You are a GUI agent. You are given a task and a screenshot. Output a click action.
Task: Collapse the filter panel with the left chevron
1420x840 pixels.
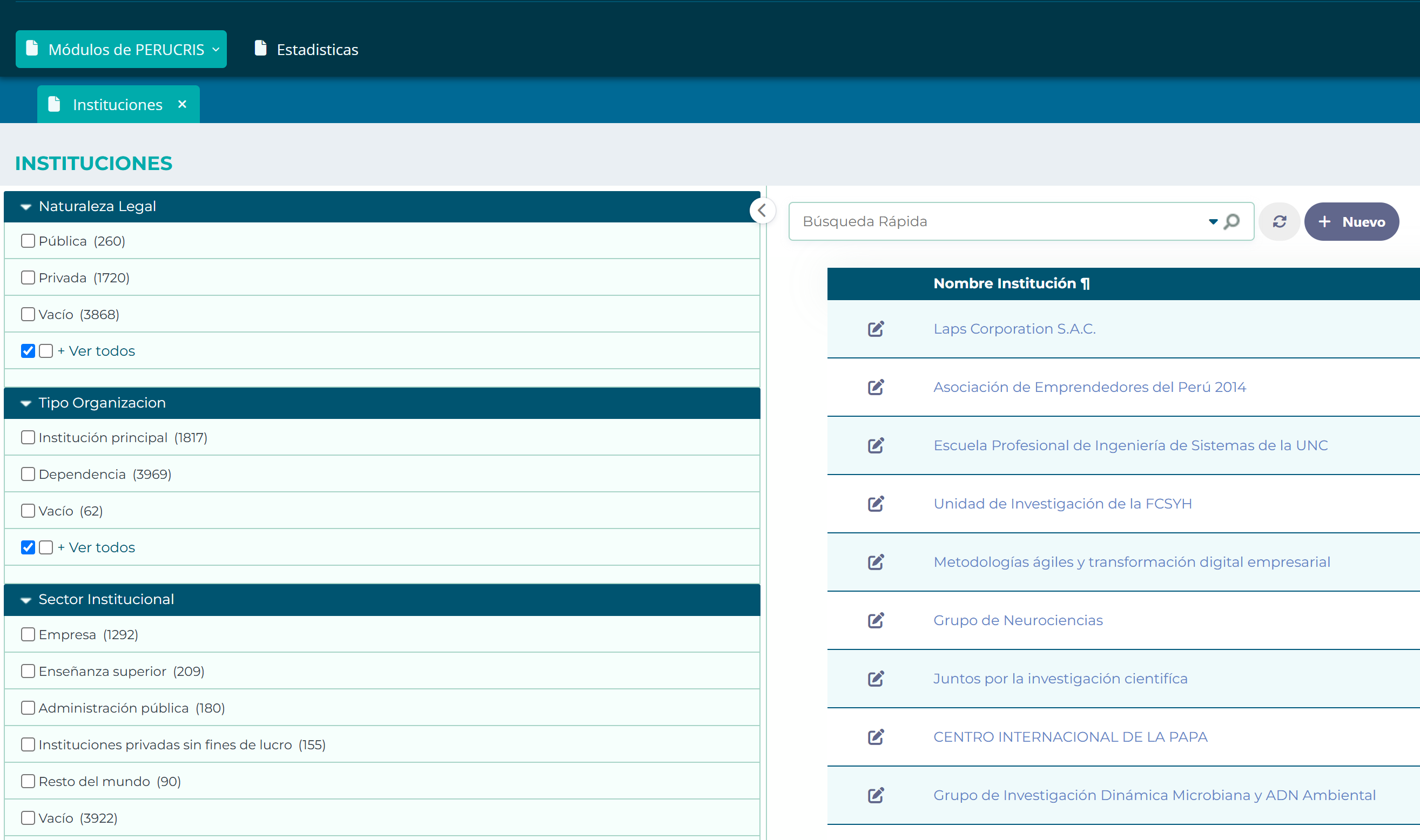762,211
